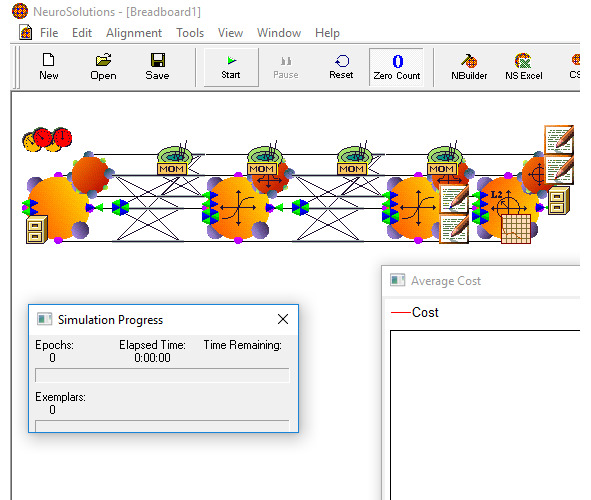This screenshot has height=500, width=591.
Task: Open the Alignment menu
Action: 134,33
